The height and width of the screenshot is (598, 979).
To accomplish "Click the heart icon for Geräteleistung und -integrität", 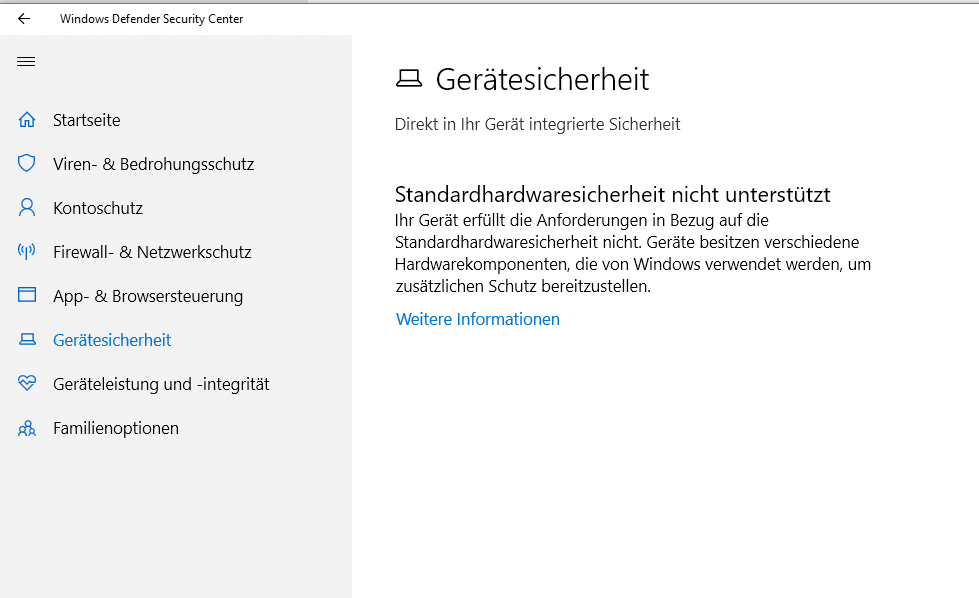I will tap(27, 383).
